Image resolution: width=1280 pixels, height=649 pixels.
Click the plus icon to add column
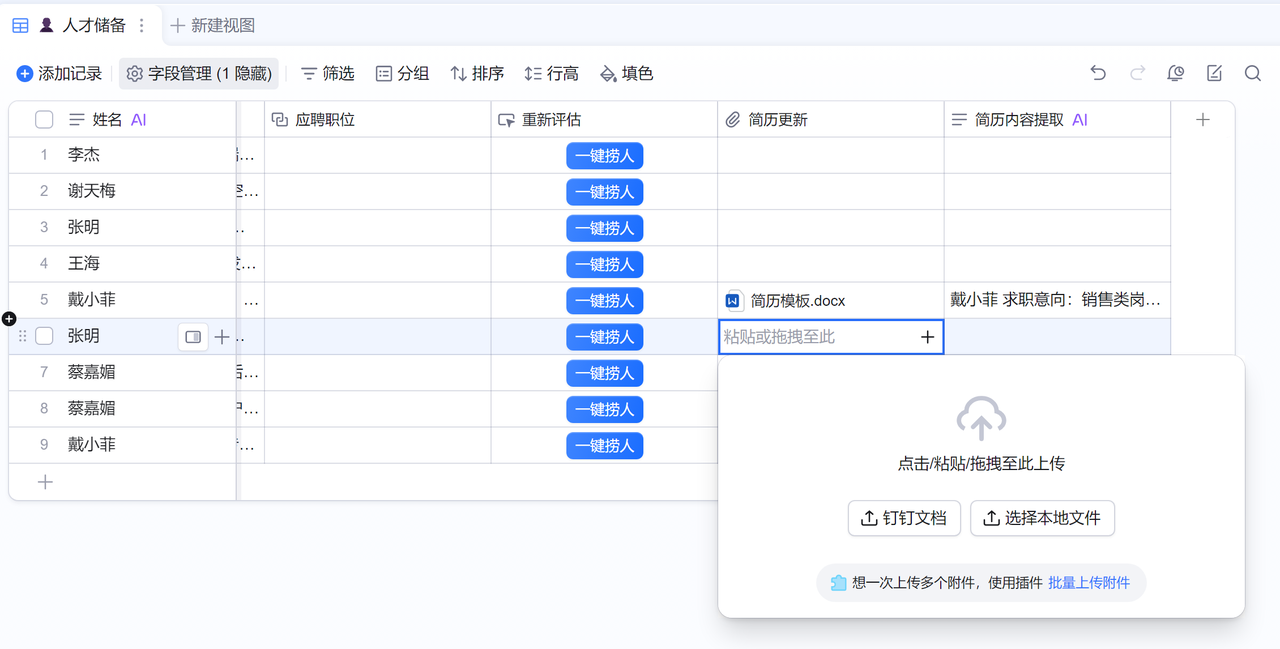1203,120
